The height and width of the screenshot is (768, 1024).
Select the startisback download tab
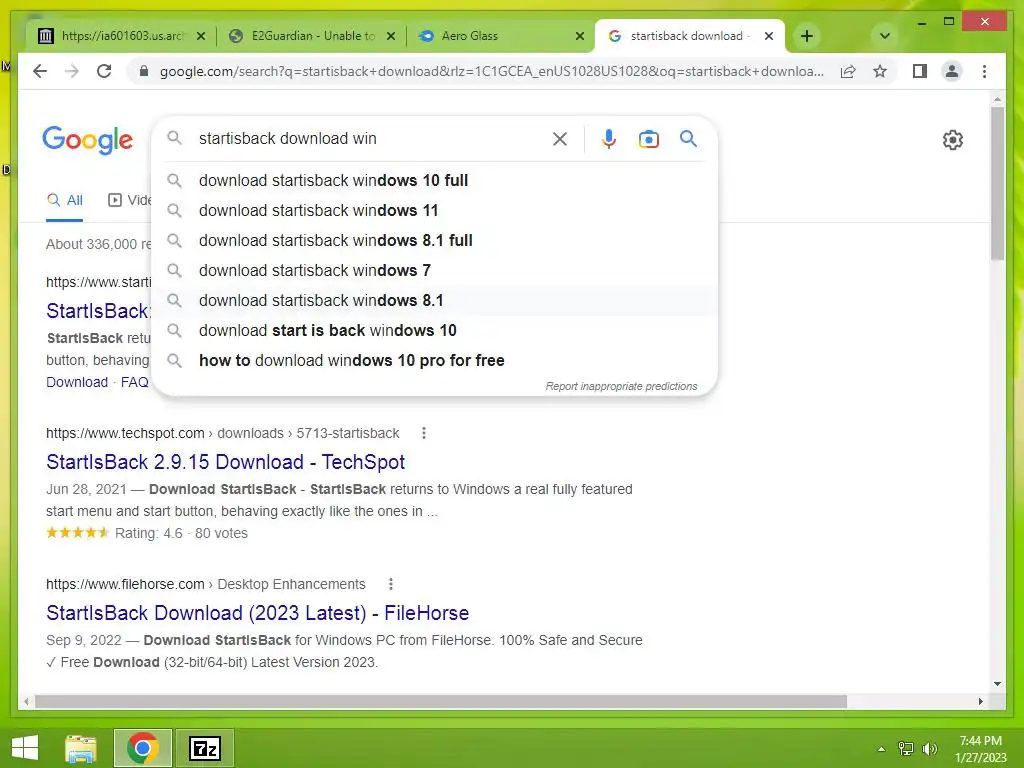pyautogui.click(x=689, y=36)
